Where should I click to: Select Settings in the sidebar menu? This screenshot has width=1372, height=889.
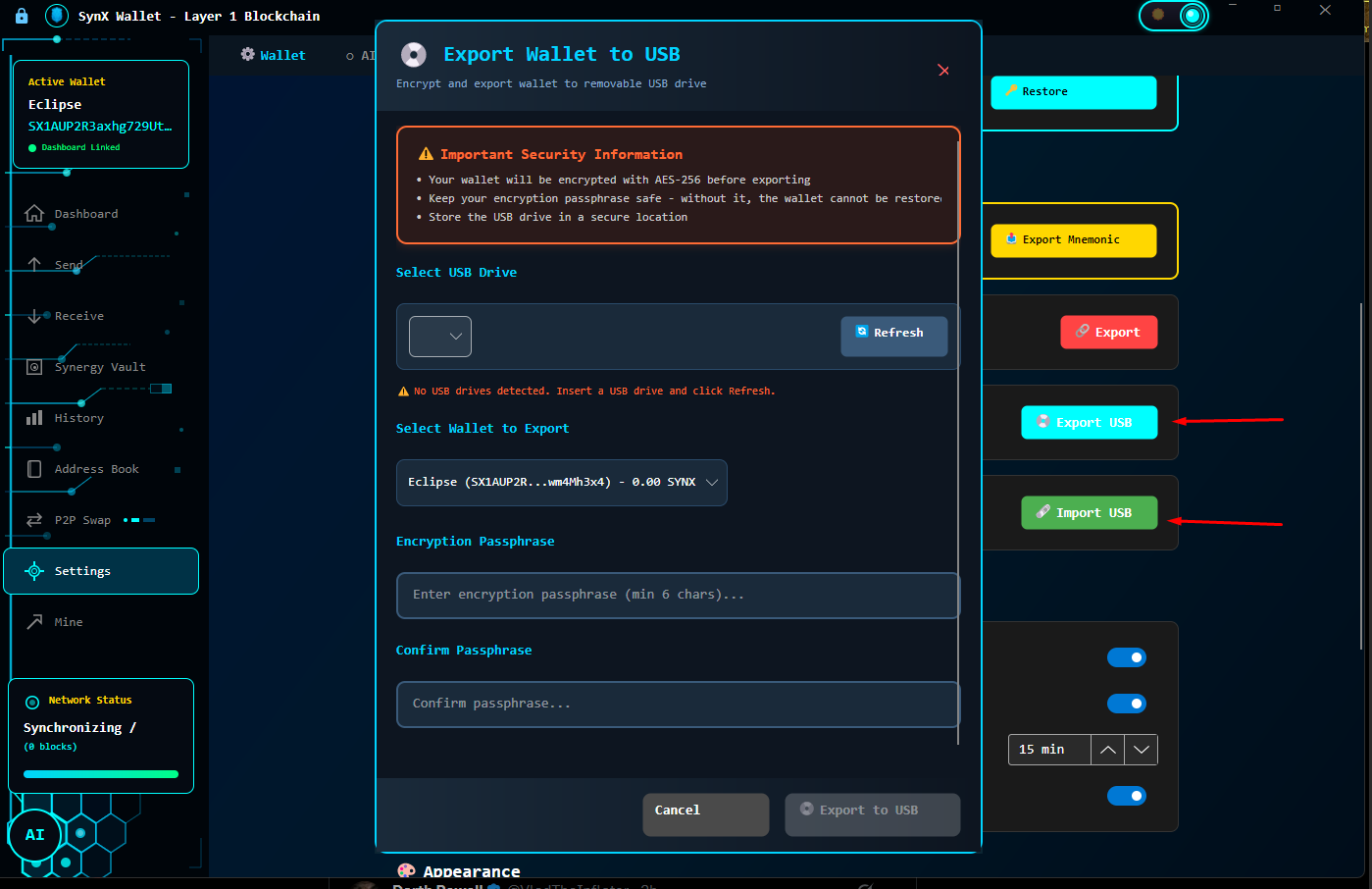[101, 571]
